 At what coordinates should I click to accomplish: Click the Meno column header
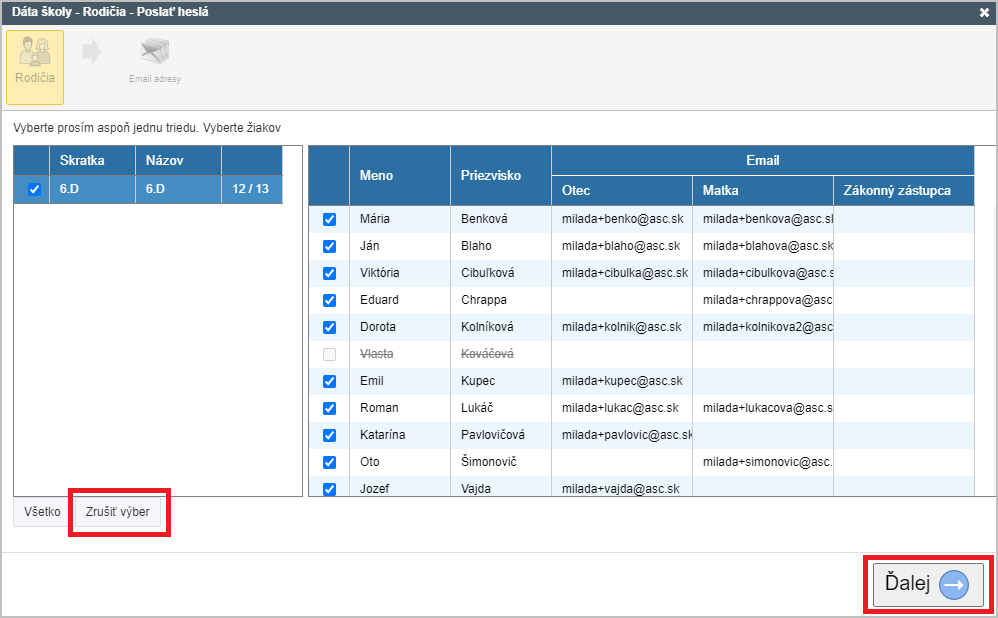(400, 176)
